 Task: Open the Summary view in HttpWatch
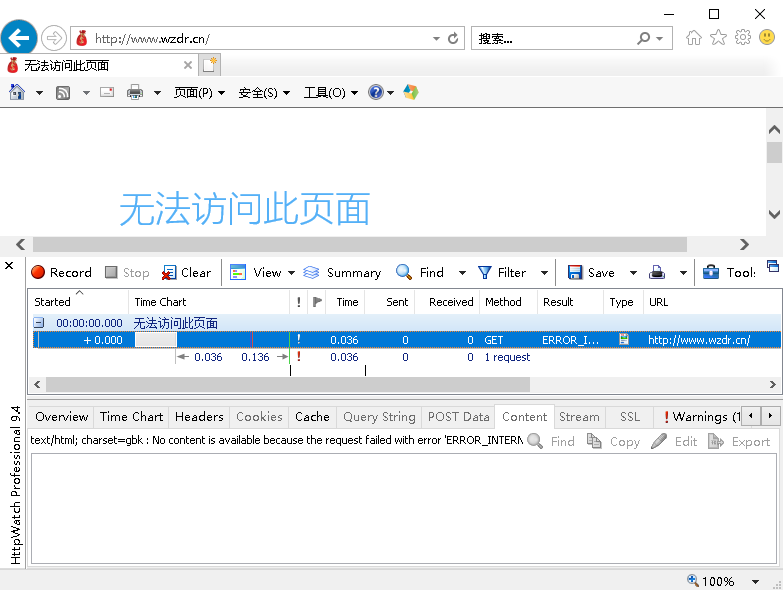(342, 272)
